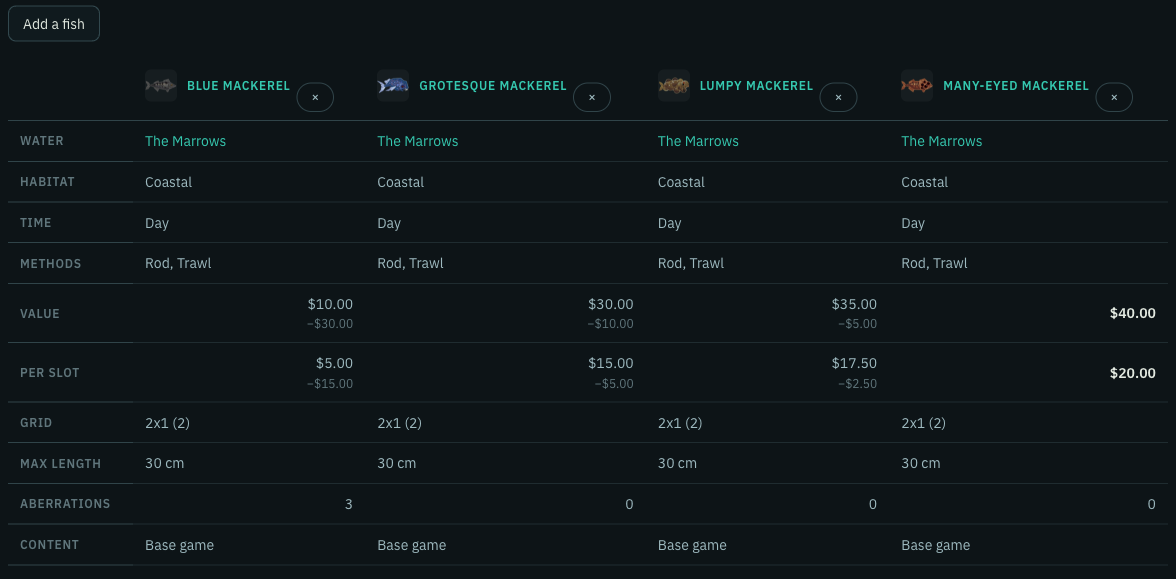The image size is (1176, 579).
Task: Follow The Marrows link under Lumpy Mackerel
Action: click(698, 141)
